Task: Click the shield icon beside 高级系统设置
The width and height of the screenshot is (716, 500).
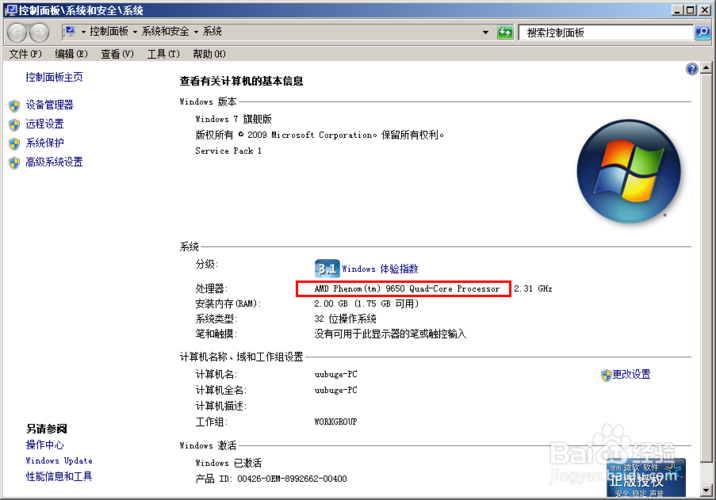Action: click(15, 163)
